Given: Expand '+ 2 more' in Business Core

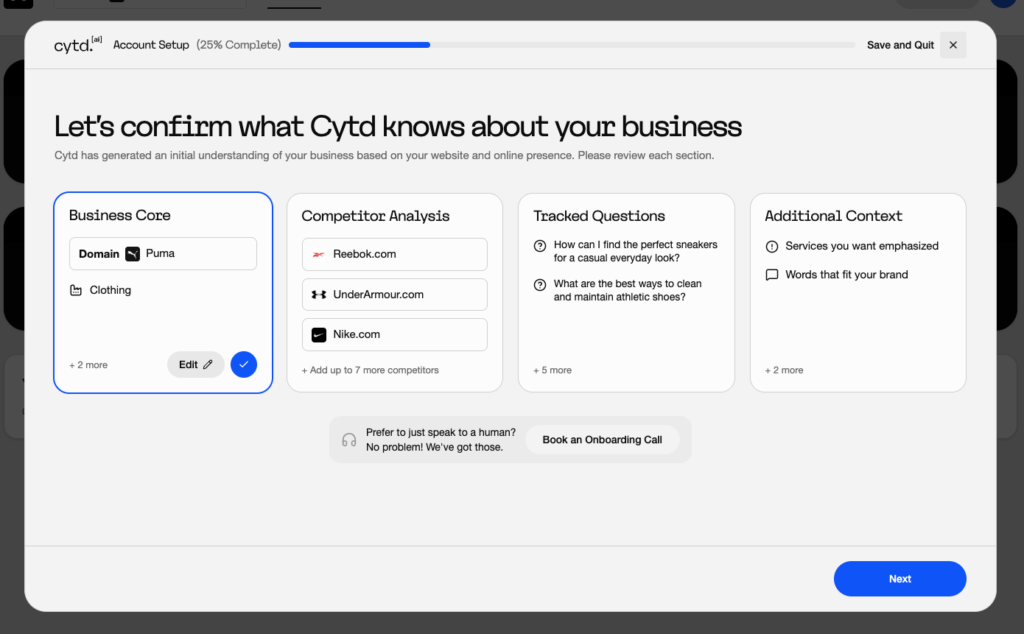Looking at the screenshot, I should click(88, 365).
